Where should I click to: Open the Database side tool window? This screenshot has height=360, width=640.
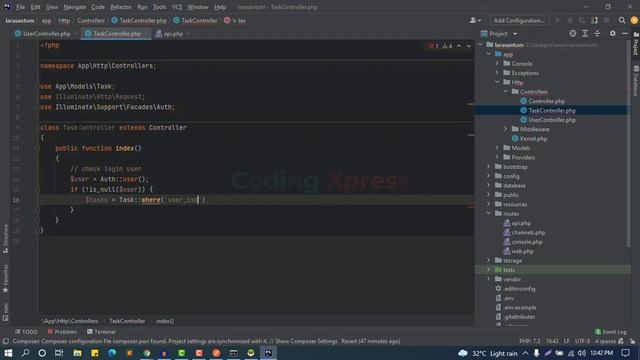click(x=636, y=80)
